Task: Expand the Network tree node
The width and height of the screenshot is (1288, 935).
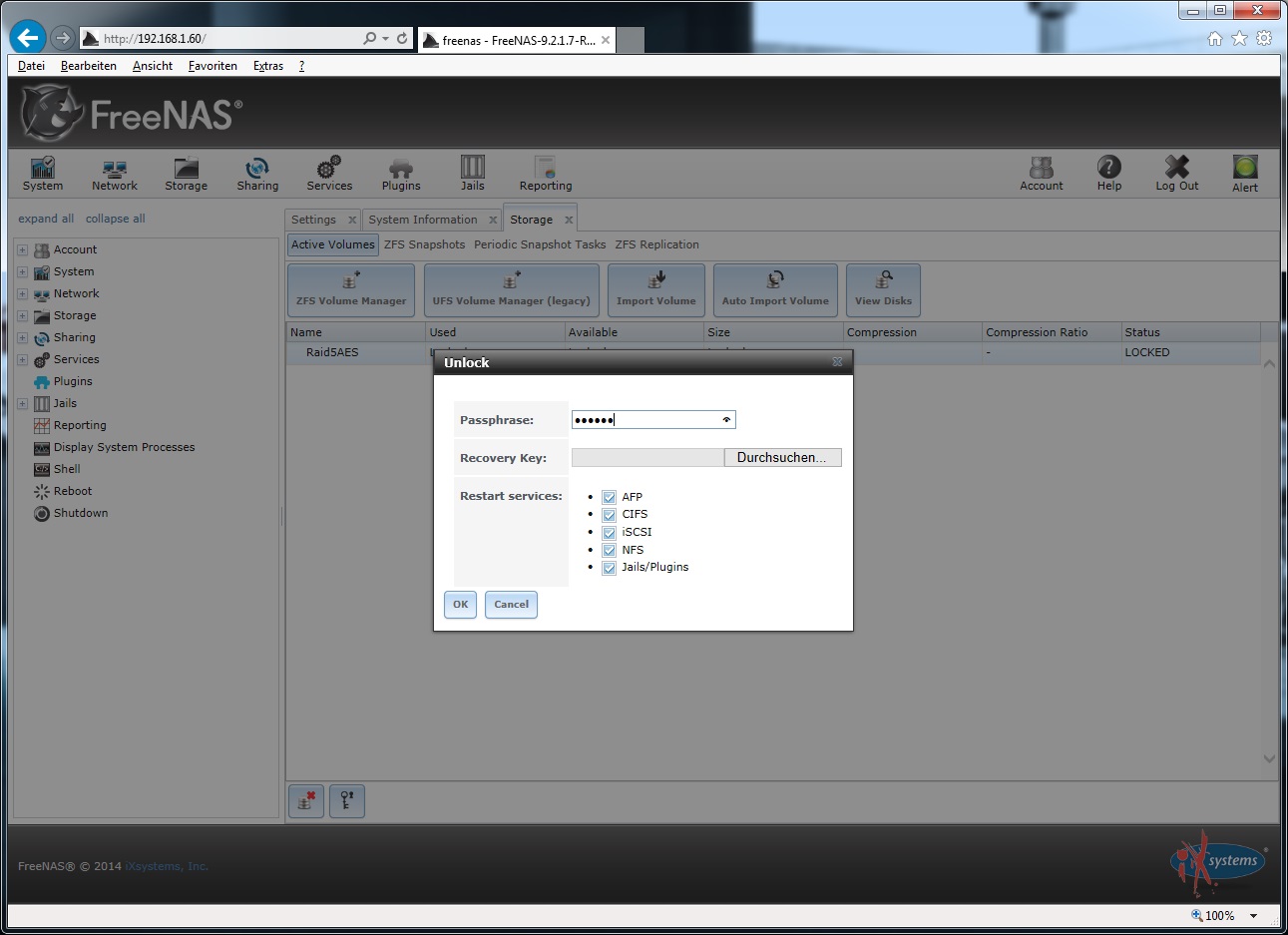Action: (x=22, y=293)
